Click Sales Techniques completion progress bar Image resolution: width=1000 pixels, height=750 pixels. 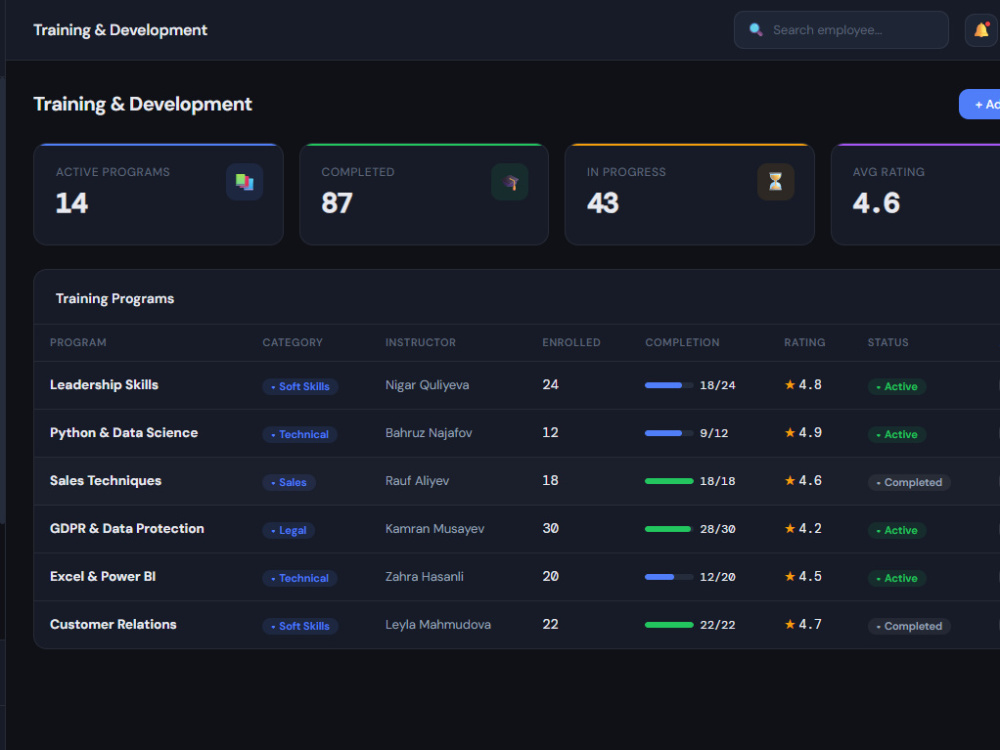point(669,481)
